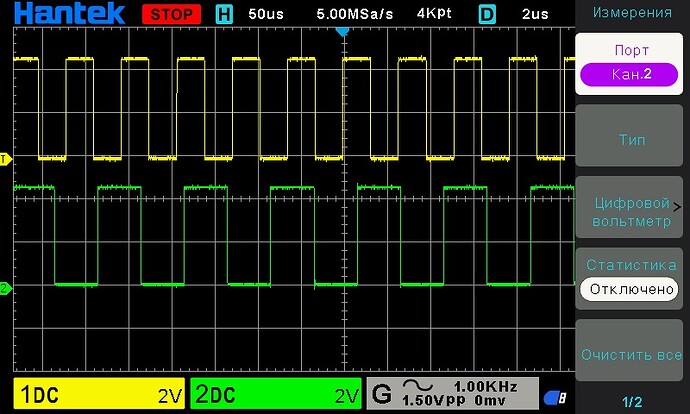Viewport: 690px width, 414px height.
Task: Select the green channel 2 DC 2V box
Action: 276,394
